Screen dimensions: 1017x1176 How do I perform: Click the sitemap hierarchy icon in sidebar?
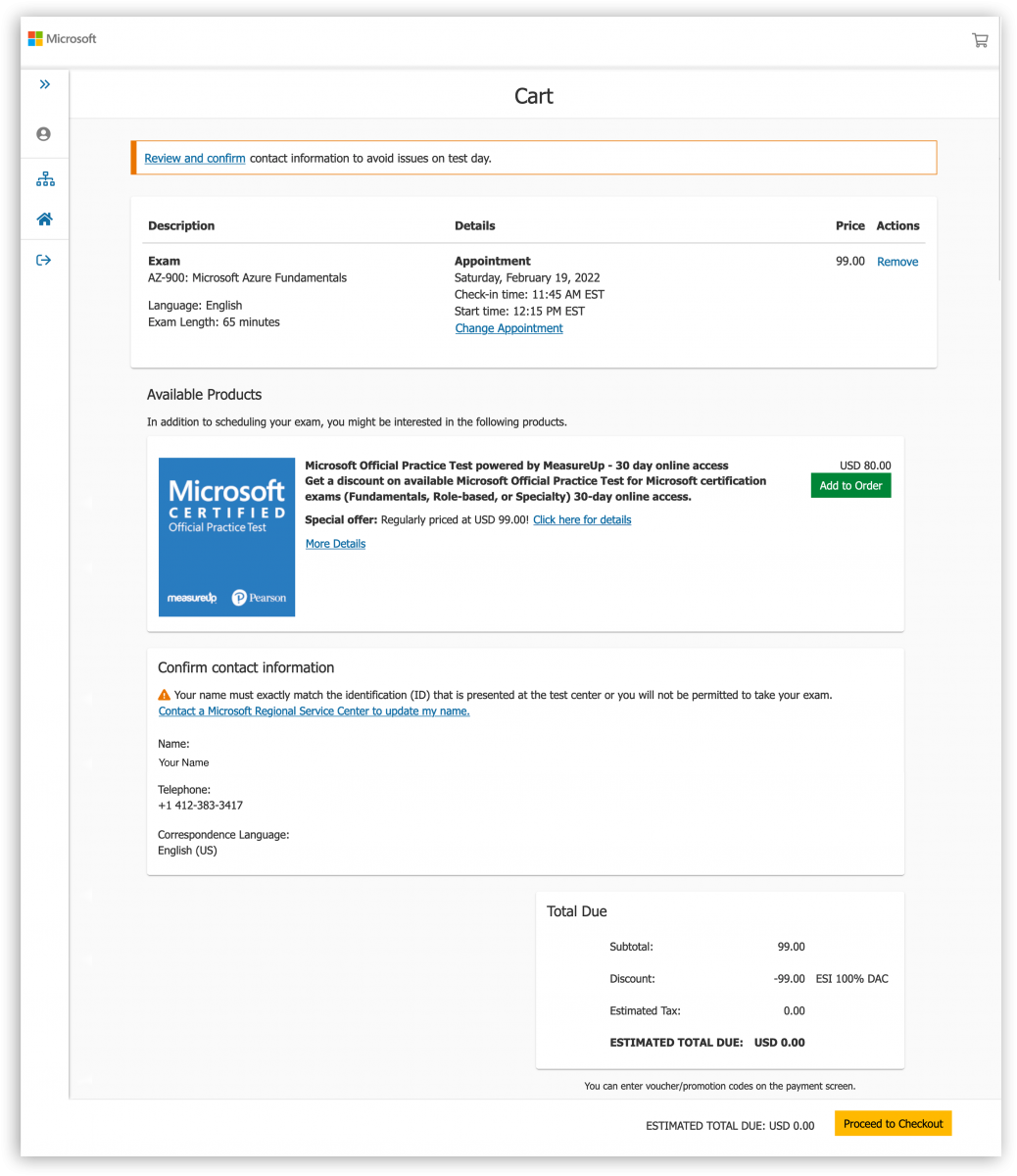pyautogui.click(x=45, y=179)
